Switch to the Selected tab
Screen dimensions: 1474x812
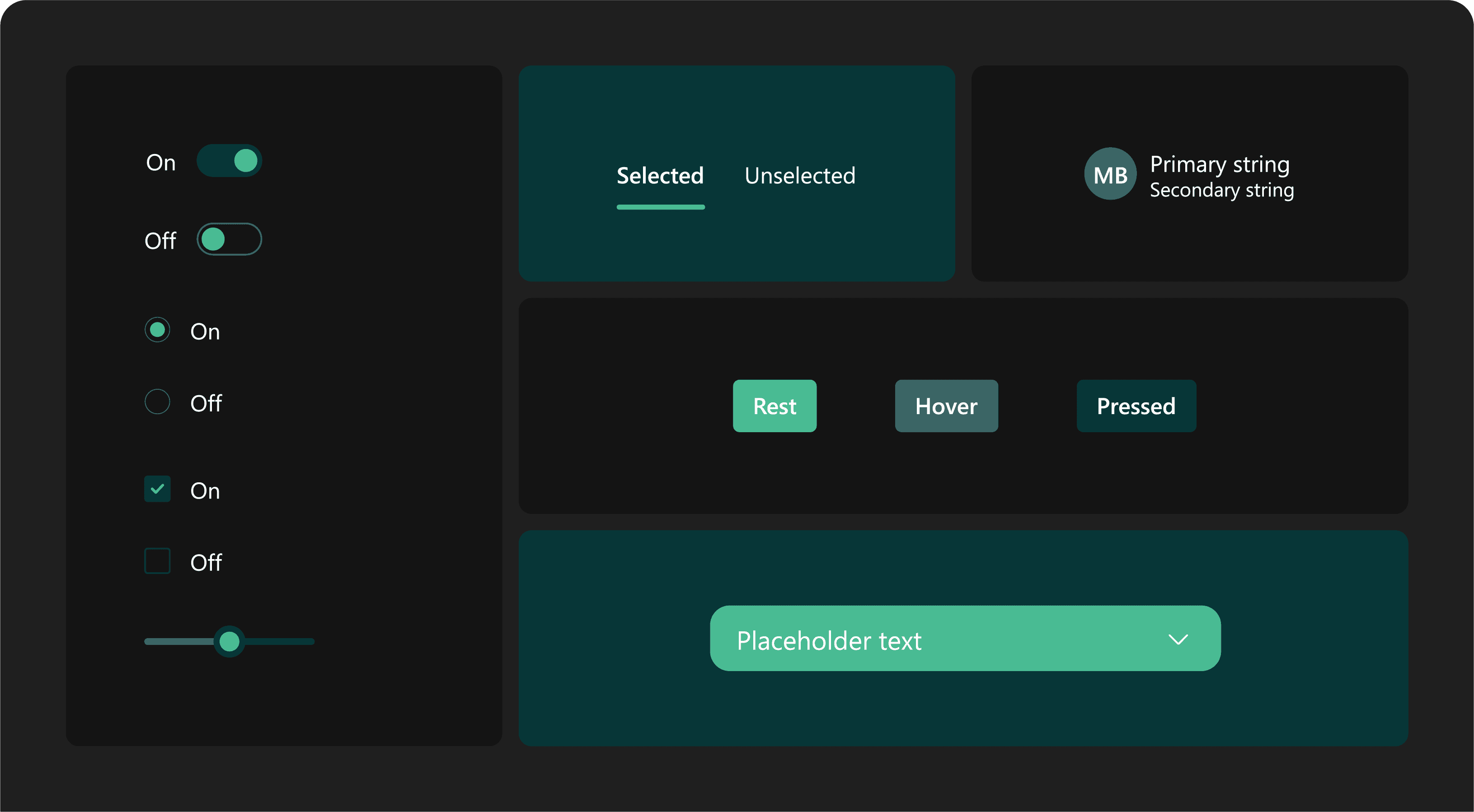pyautogui.click(x=660, y=176)
